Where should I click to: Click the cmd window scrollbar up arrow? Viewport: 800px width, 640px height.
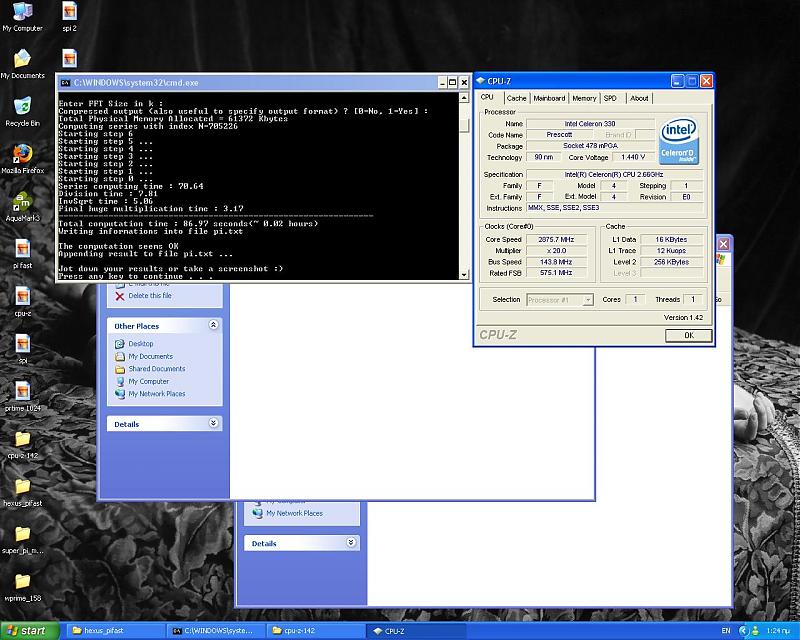coord(464,97)
